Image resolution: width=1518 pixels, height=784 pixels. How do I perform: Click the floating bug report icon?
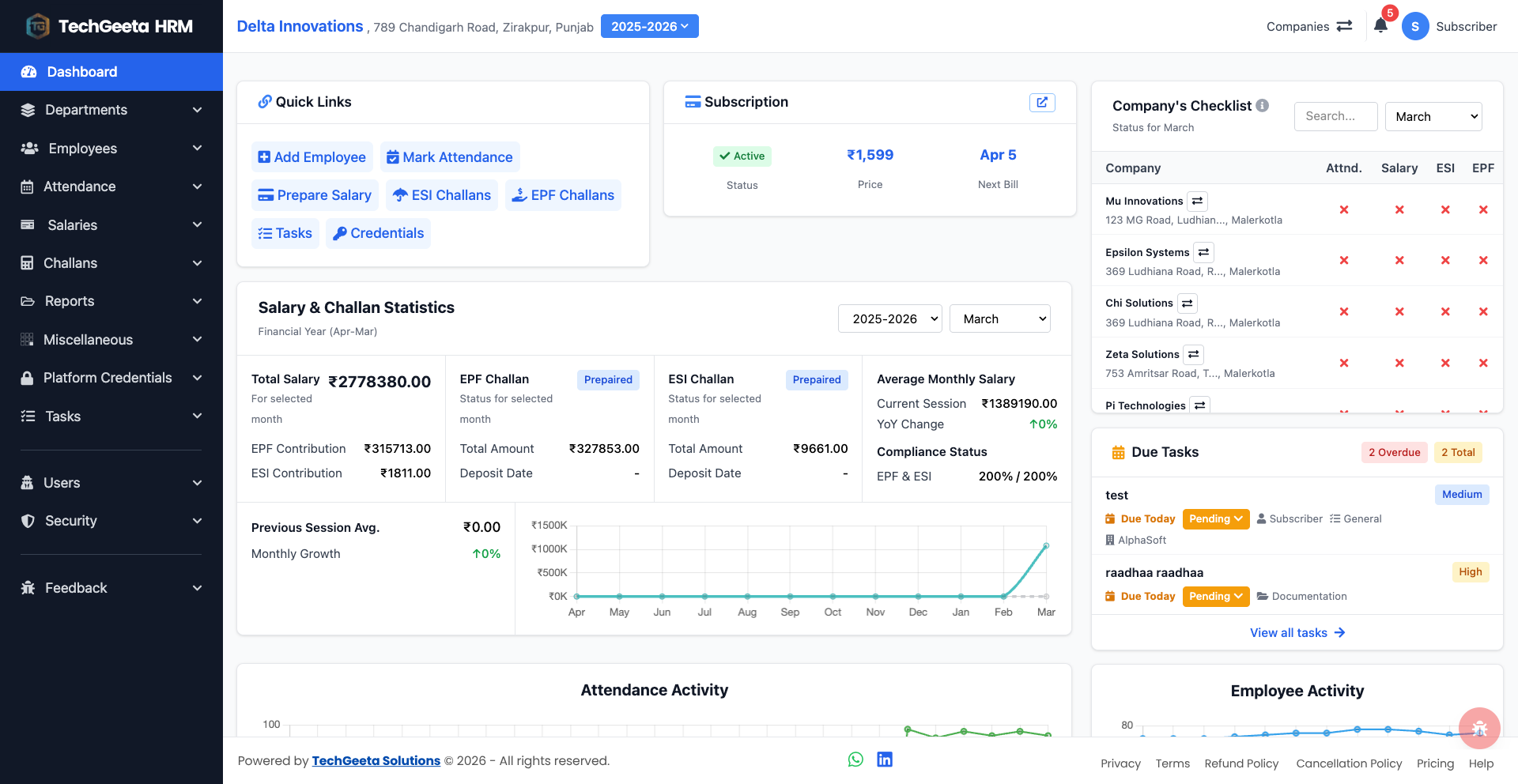pos(1479,728)
